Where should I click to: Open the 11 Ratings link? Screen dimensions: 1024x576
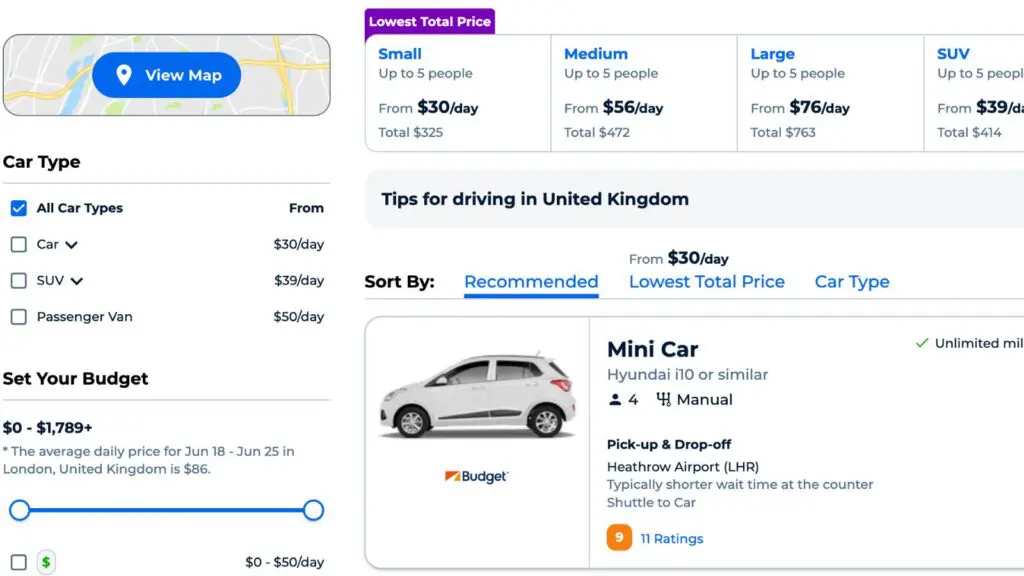pos(672,538)
